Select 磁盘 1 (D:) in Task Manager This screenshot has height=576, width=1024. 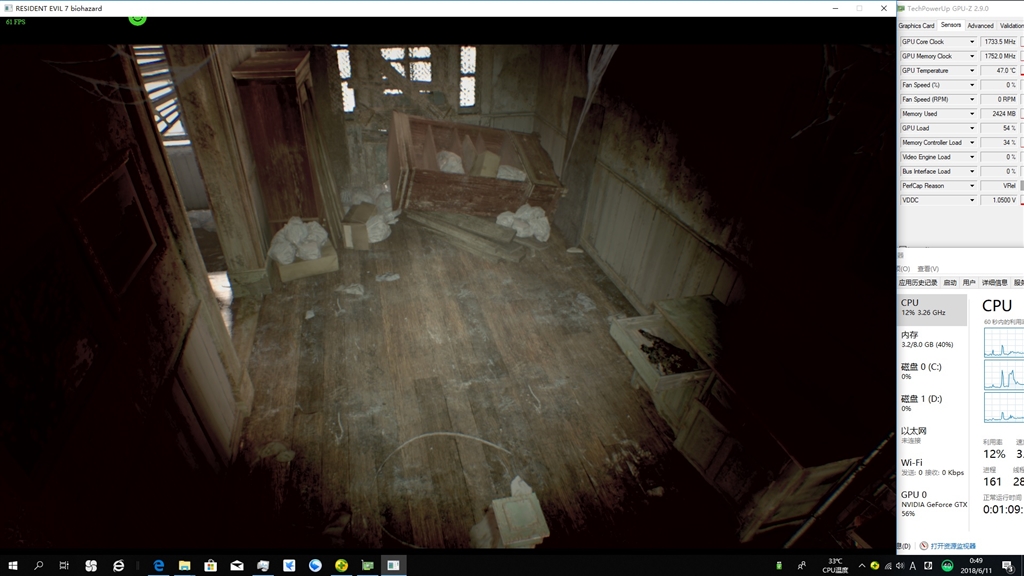(932, 404)
